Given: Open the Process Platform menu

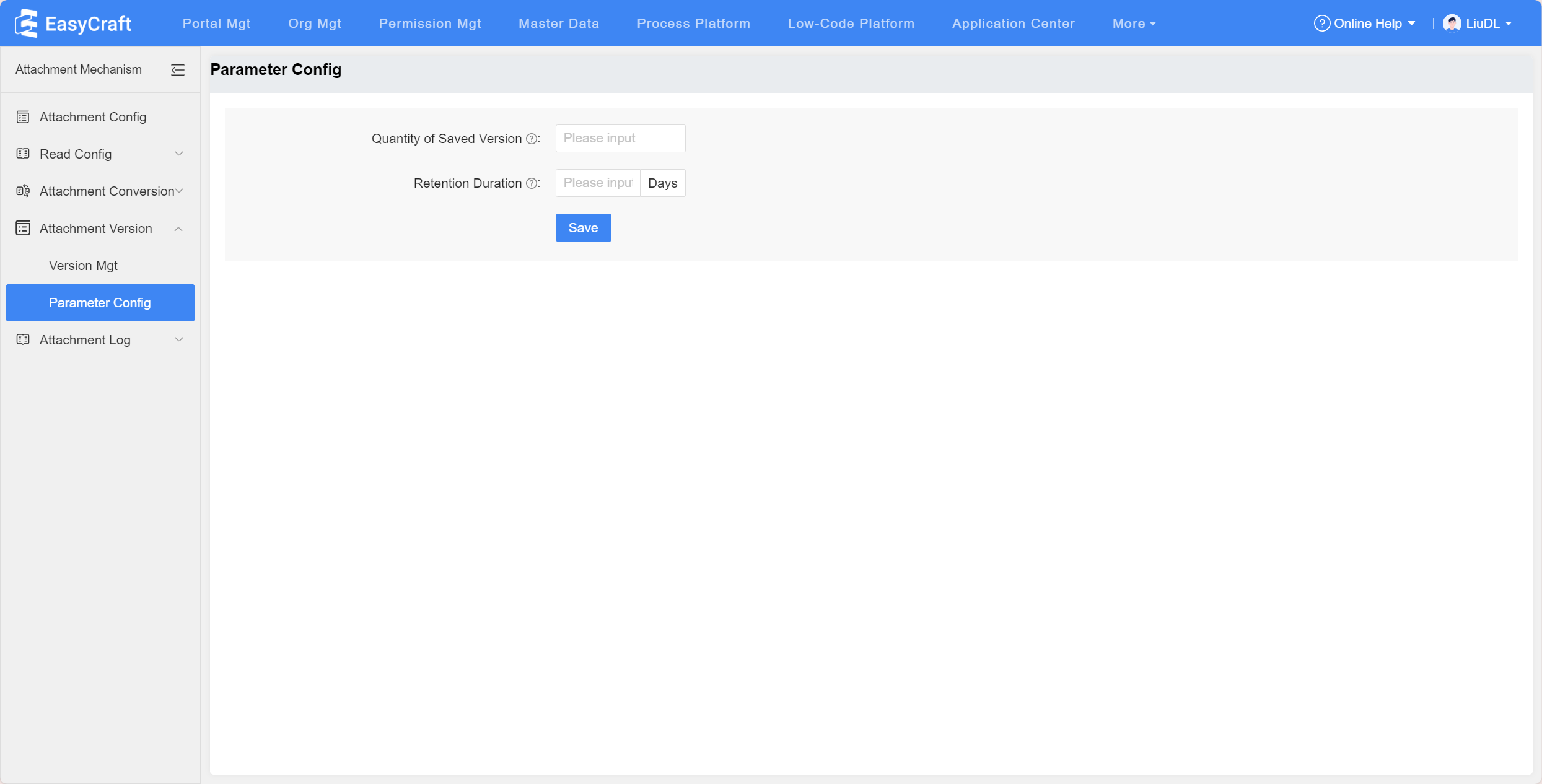Looking at the screenshot, I should click(693, 24).
